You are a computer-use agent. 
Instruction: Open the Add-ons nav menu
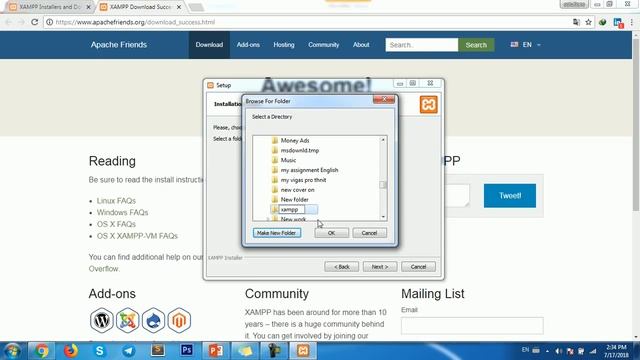pos(248,45)
